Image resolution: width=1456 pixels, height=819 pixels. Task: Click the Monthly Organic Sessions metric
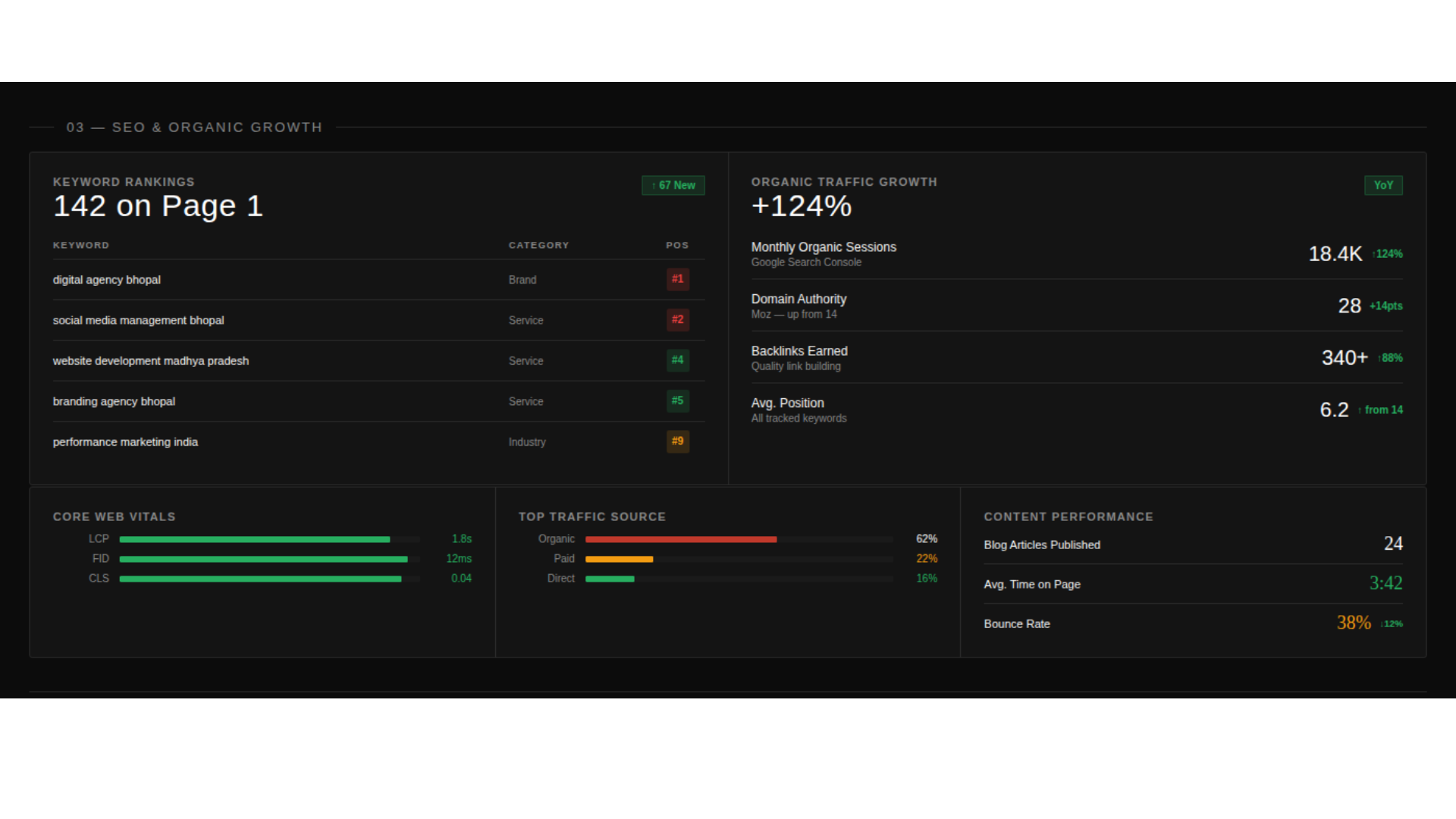point(1077,254)
